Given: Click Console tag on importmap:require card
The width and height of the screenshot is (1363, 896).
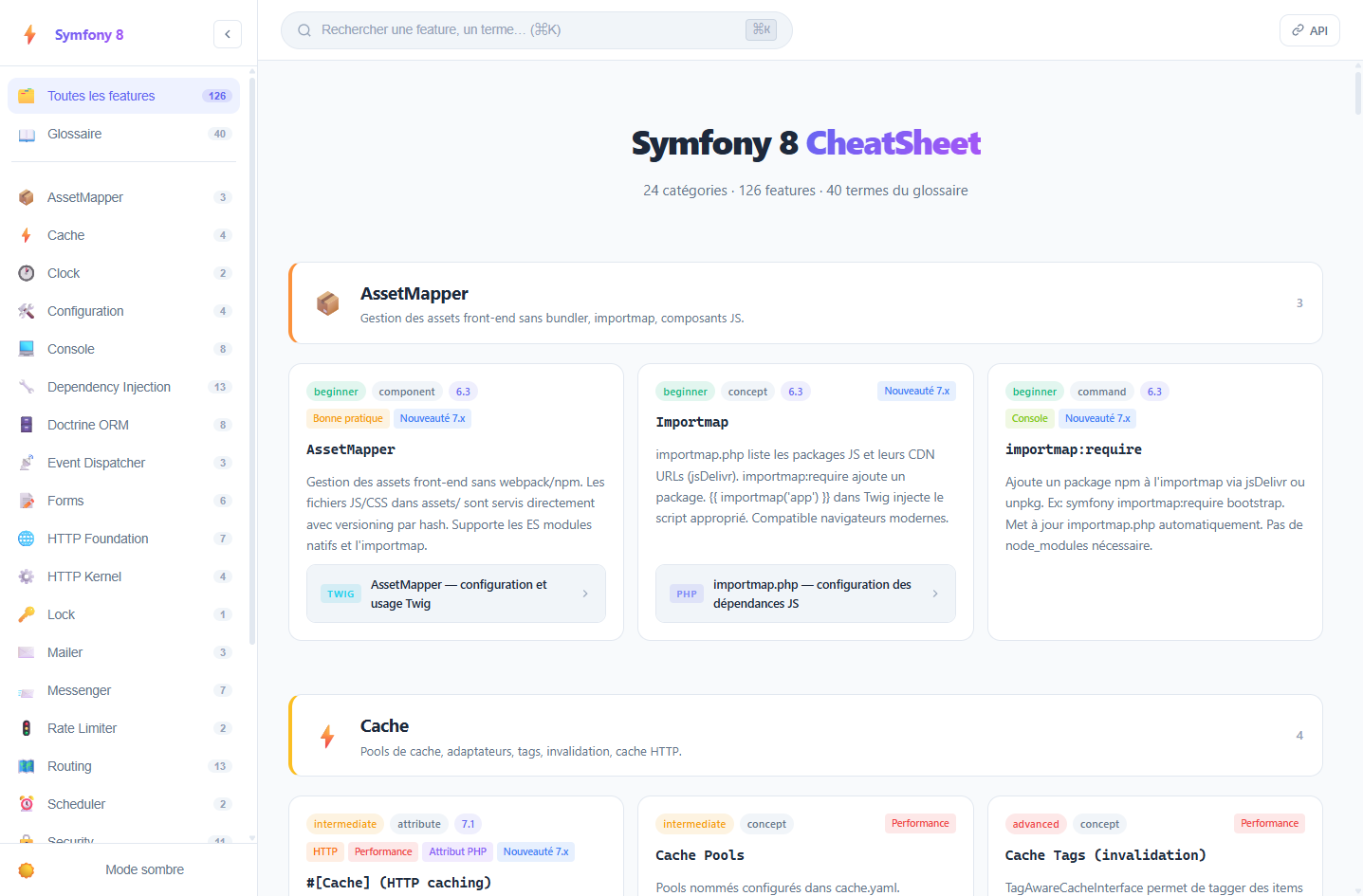Looking at the screenshot, I should (x=1029, y=418).
